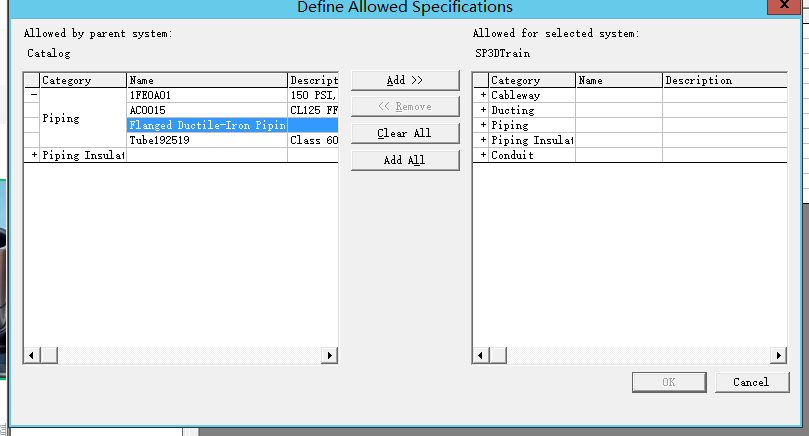Click the Add All button
The width and height of the screenshot is (809, 436).
coord(405,160)
